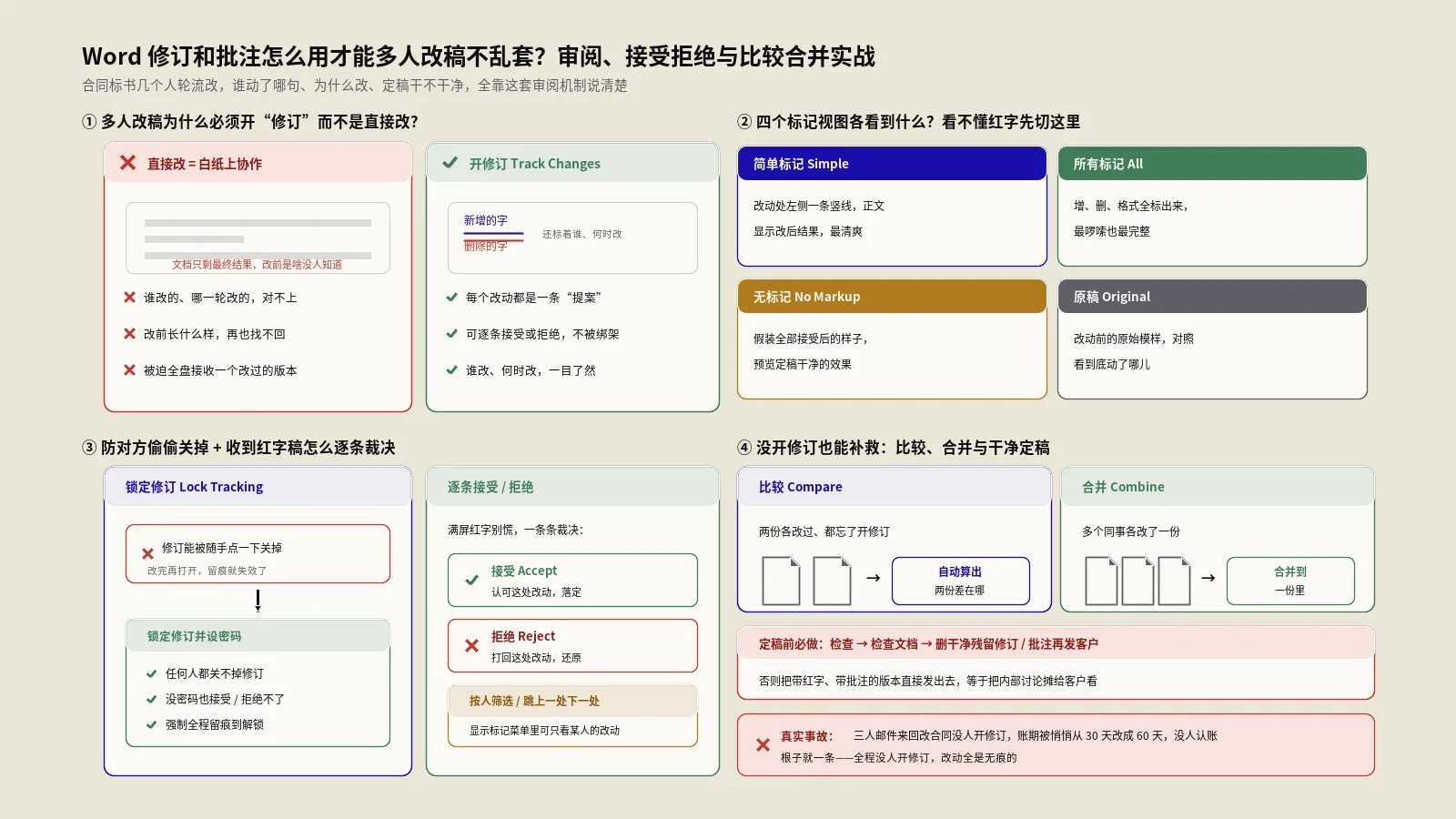1456x819 pixels.
Task: Click the red X before 改前长什么样，再也找不回
Action: coord(129,334)
